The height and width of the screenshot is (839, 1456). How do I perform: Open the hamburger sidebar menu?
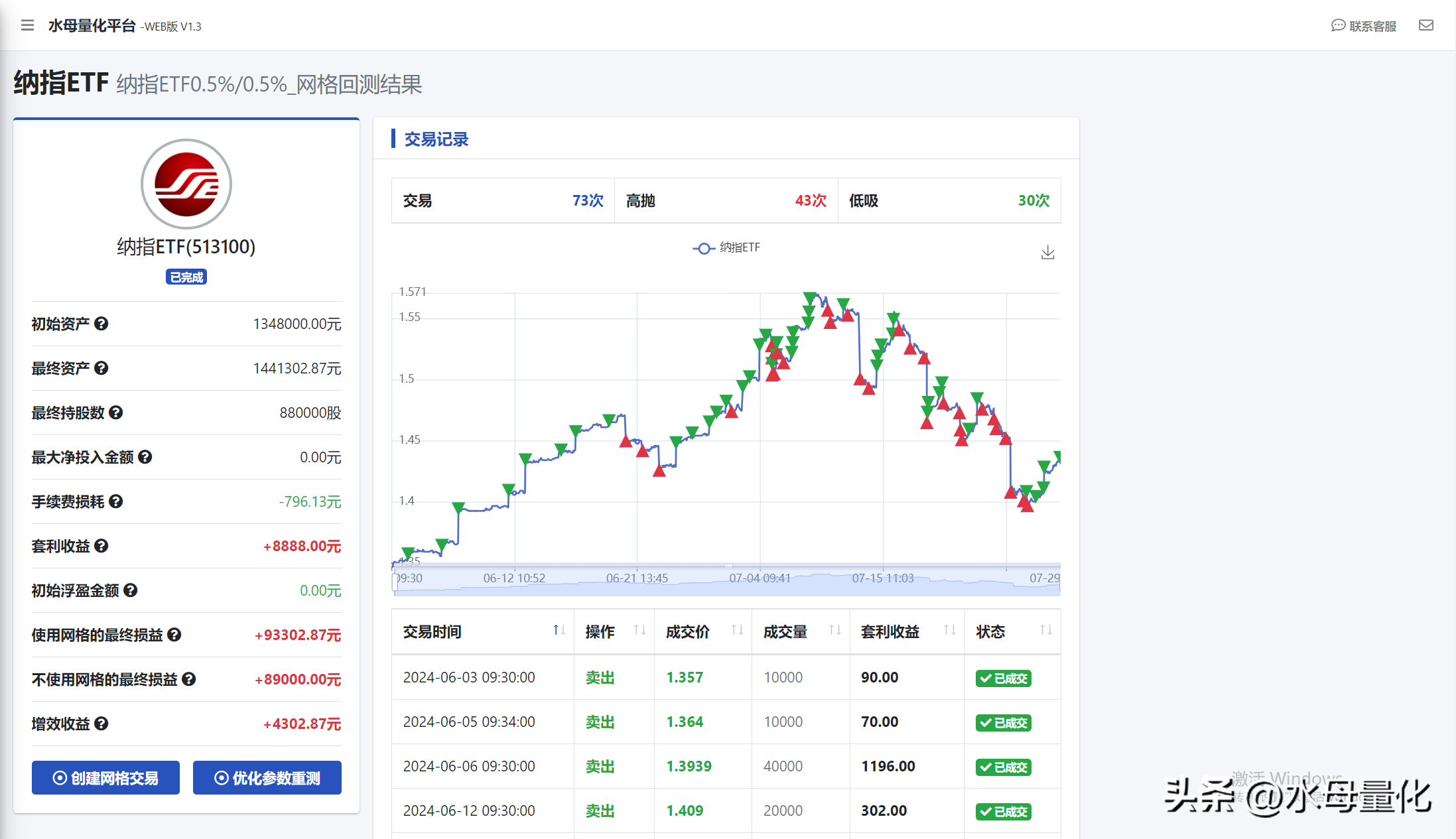27,25
